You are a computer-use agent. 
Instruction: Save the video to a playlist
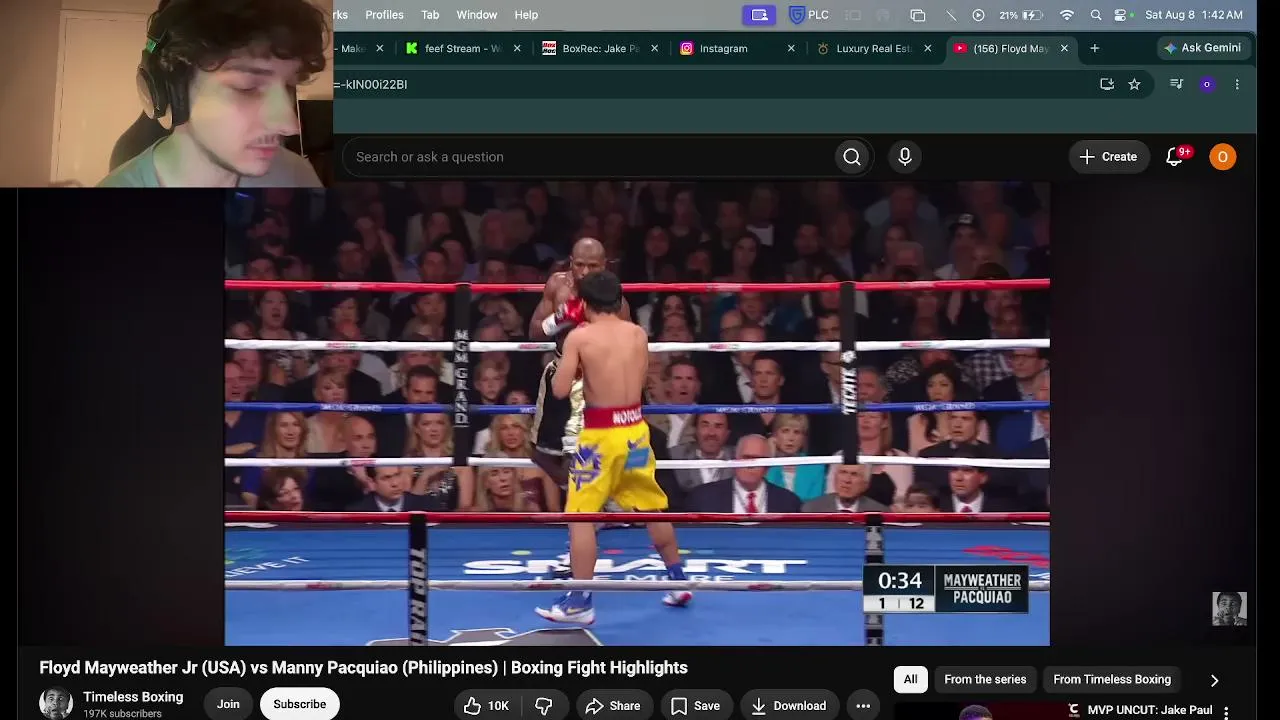click(x=695, y=706)
